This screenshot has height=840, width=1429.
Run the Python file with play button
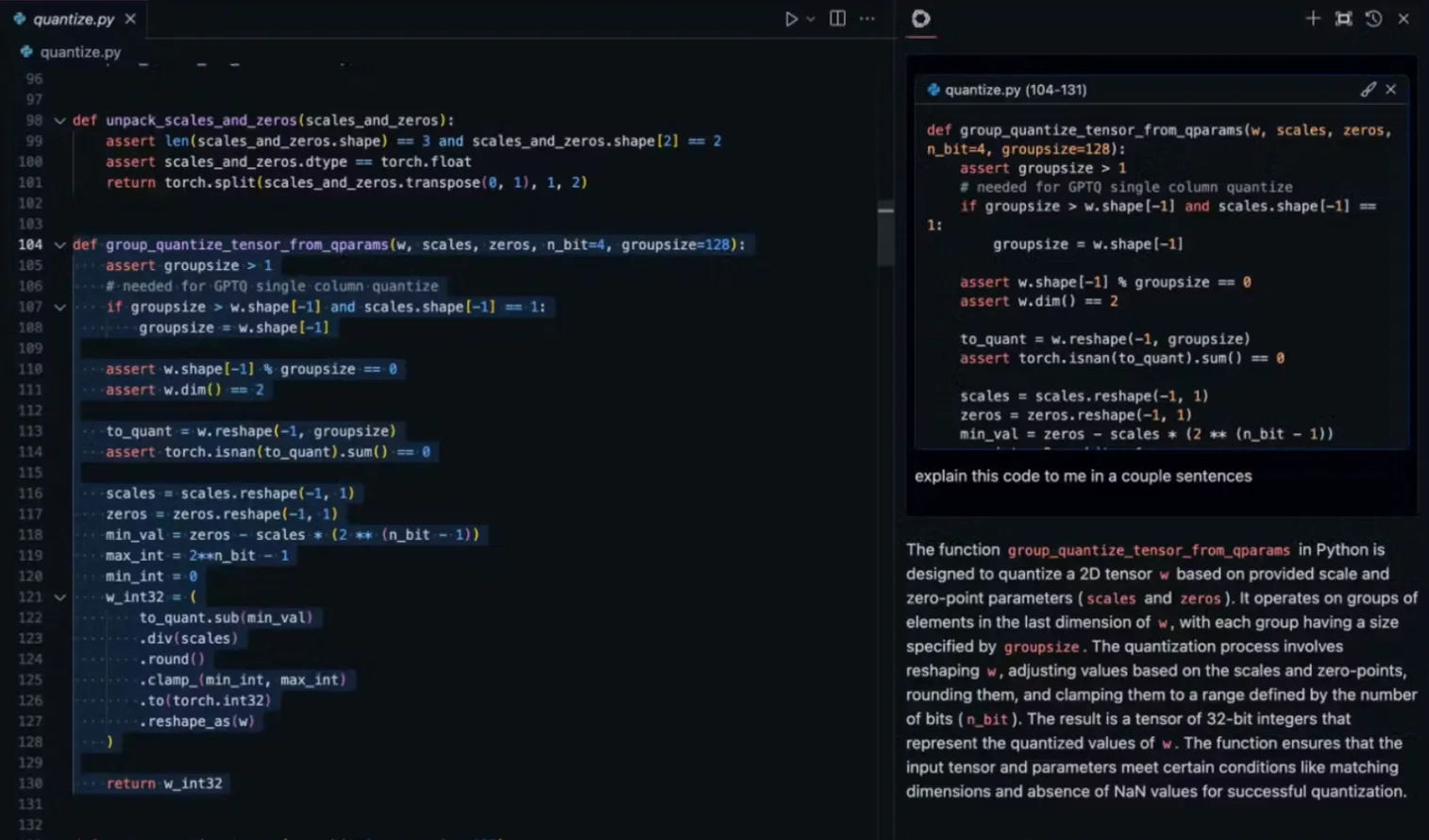[791, 19]
